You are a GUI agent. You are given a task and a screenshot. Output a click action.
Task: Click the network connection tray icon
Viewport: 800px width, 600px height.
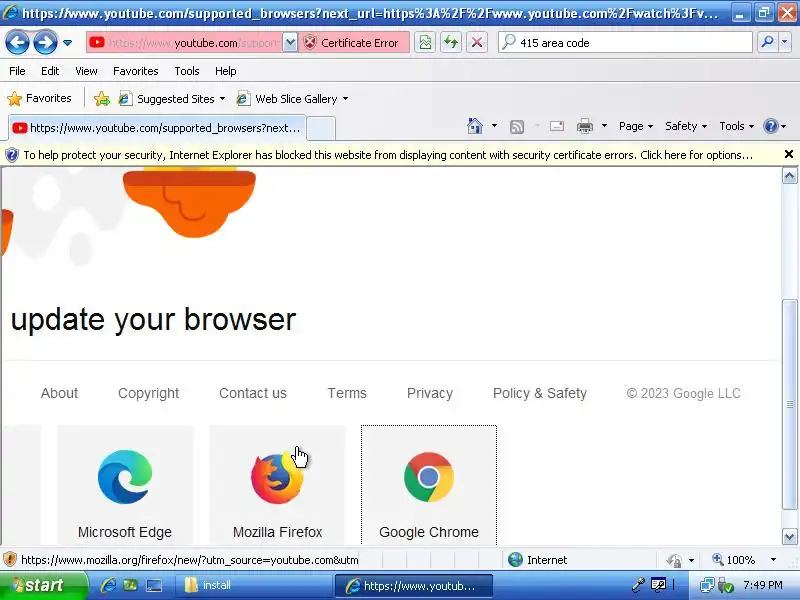[x=707, y=585]
